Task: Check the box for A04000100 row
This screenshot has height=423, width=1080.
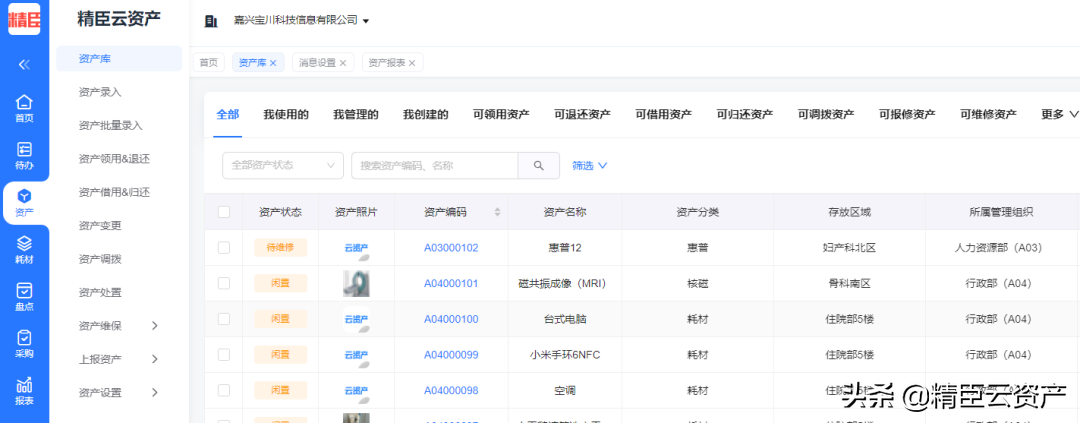Action: click(x=224, y=319)
